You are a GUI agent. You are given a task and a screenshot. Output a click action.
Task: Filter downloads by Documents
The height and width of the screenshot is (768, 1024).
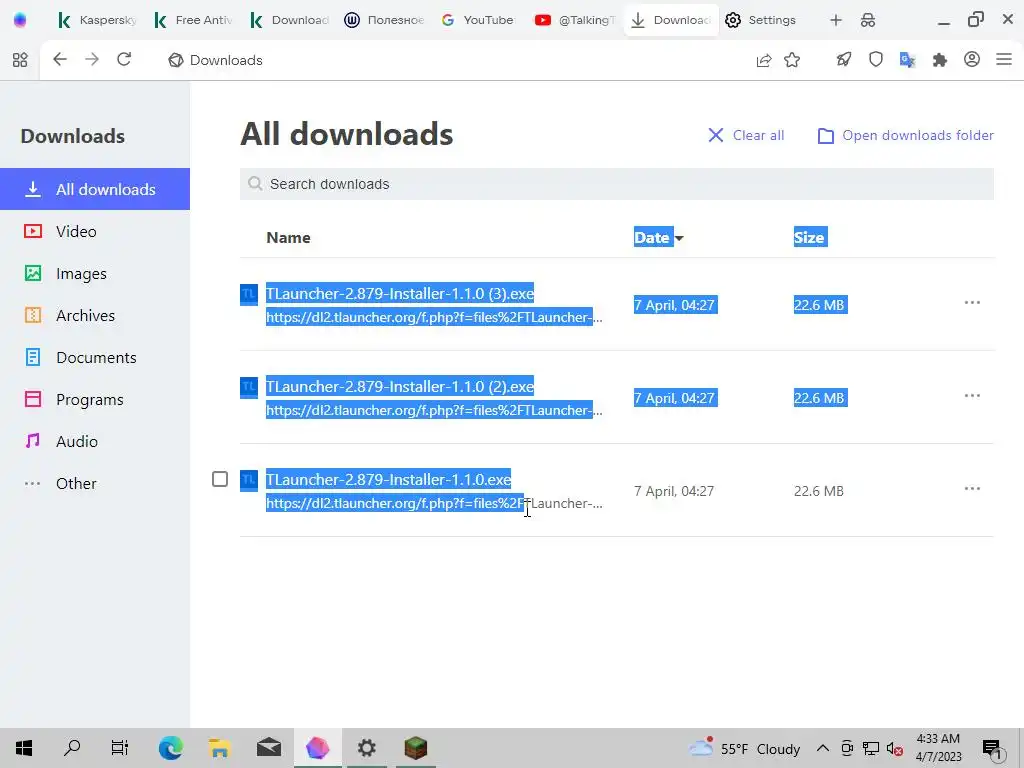pos(95,357)
